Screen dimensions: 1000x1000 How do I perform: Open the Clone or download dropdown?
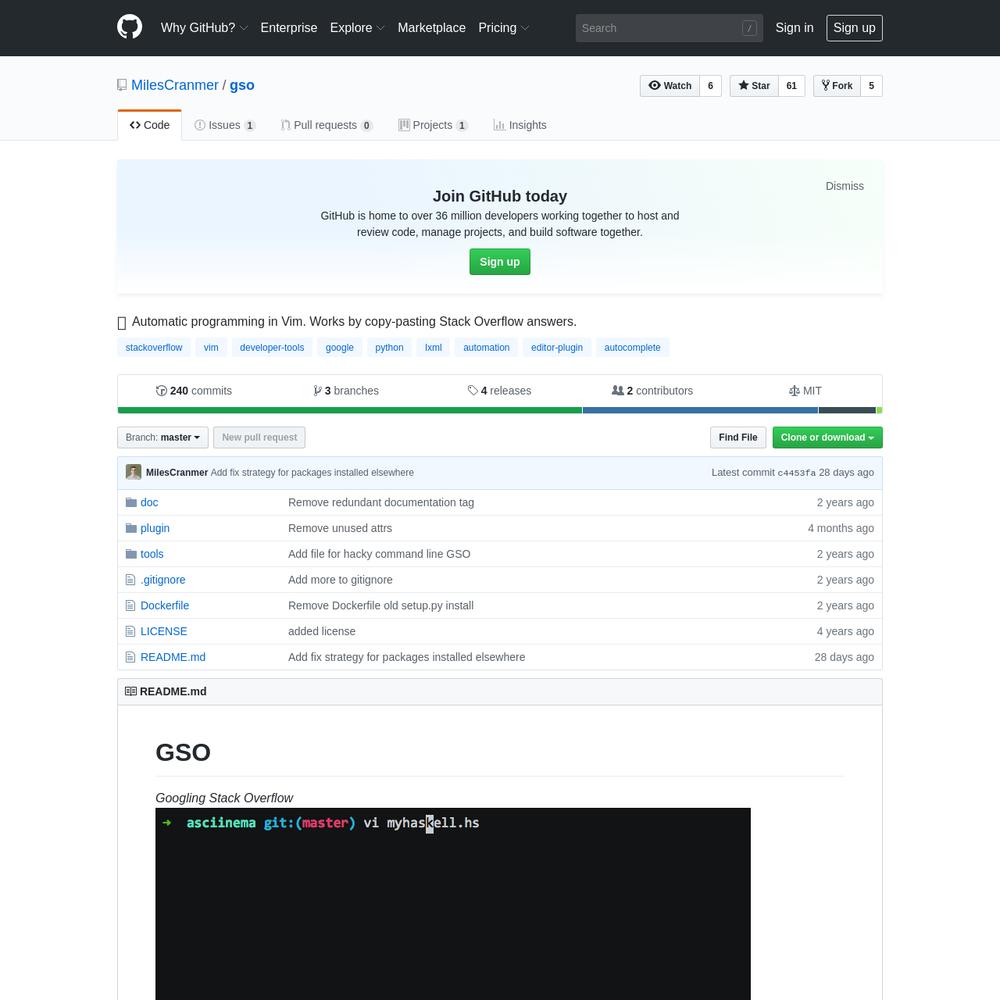pyautogui.click(x=827, y=438)
